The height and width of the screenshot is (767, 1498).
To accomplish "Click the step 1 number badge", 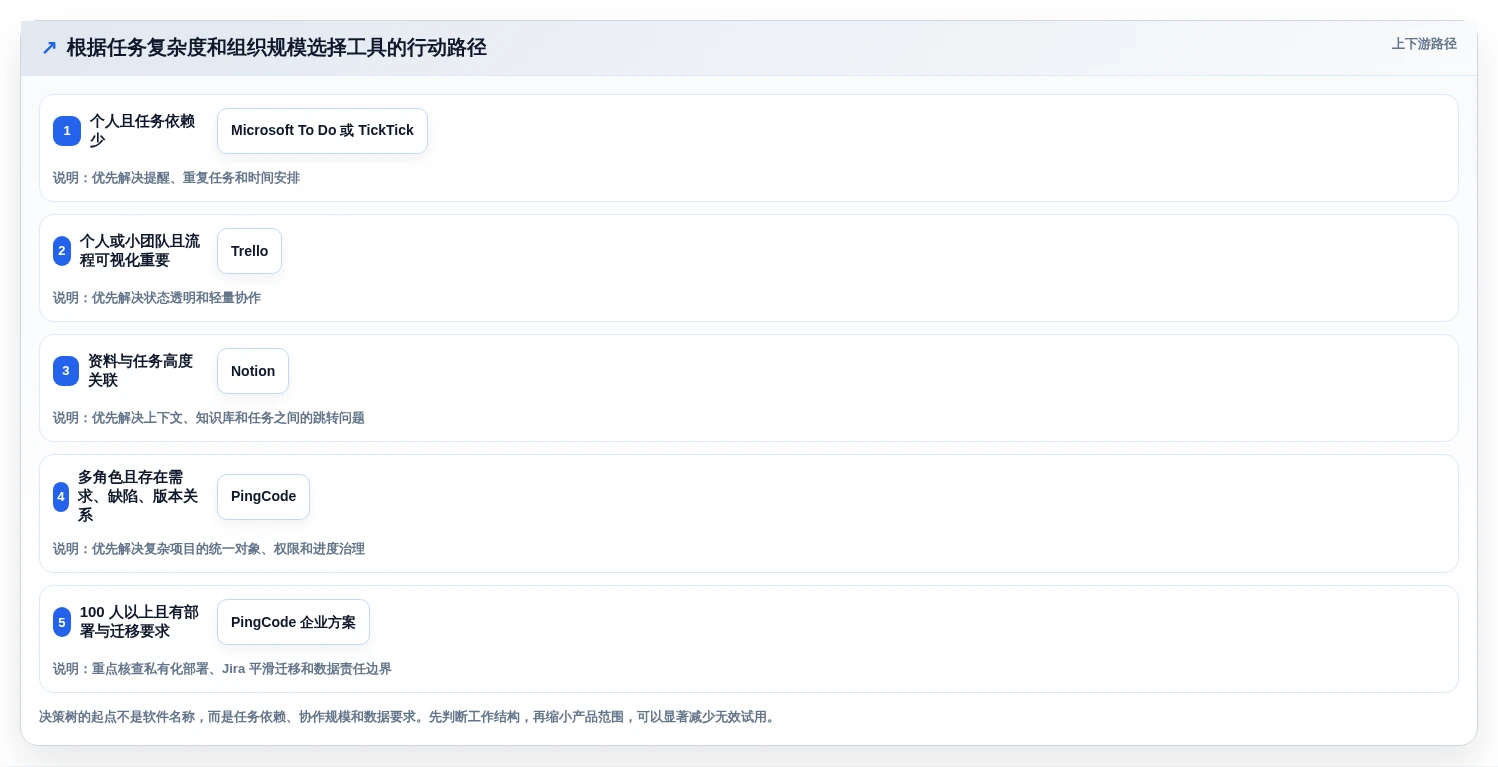I will (x=67, y=131).
